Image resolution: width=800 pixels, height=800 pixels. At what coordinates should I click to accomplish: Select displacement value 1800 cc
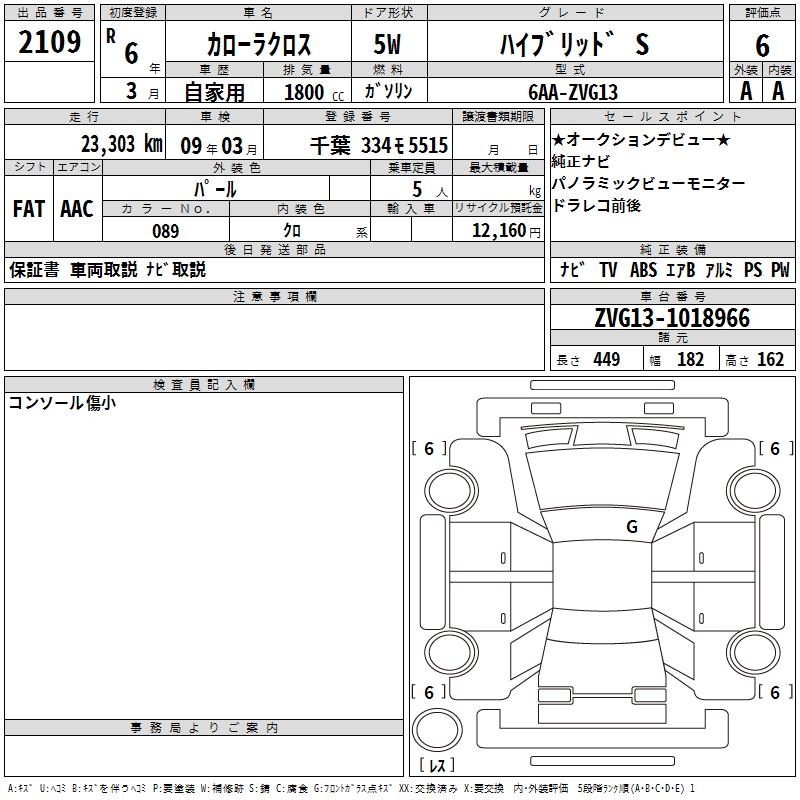tap(314, 92)
